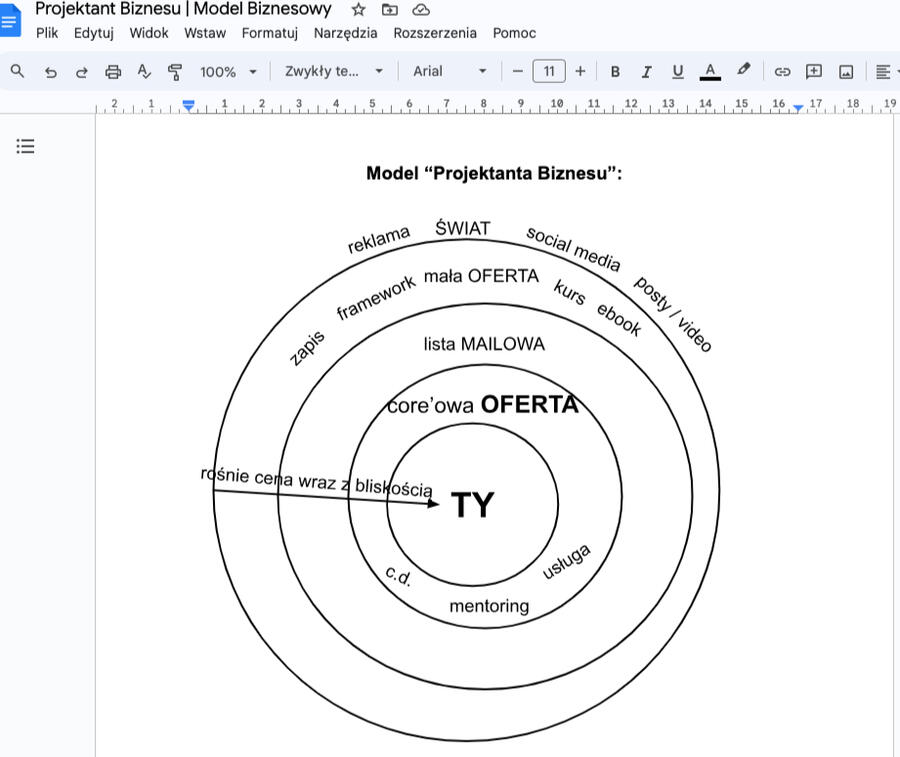Star this document as favorite
The width and height of the screenshot is (900, 757).
point(358,10)
